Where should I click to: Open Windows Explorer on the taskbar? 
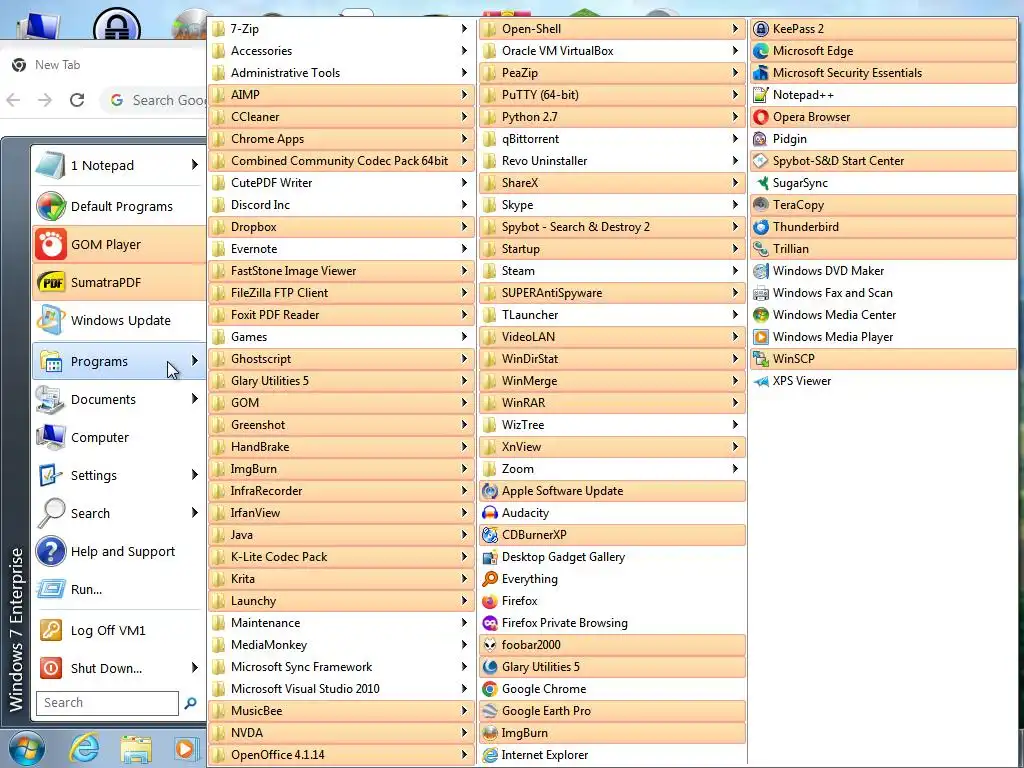[x=136, y=749]
